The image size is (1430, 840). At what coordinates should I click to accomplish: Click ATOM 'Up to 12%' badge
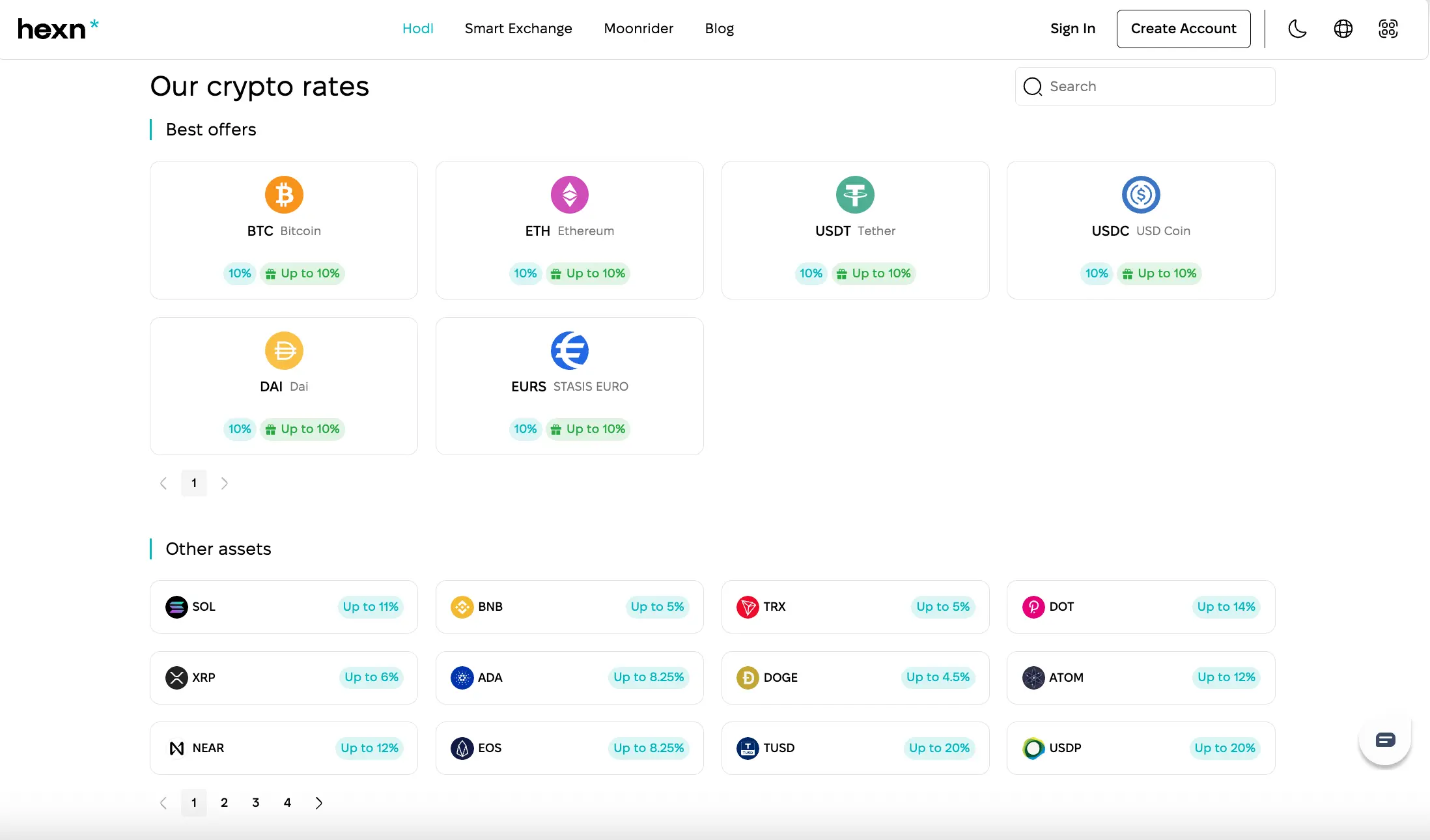pyautogui.click(x=1226, y=677)
